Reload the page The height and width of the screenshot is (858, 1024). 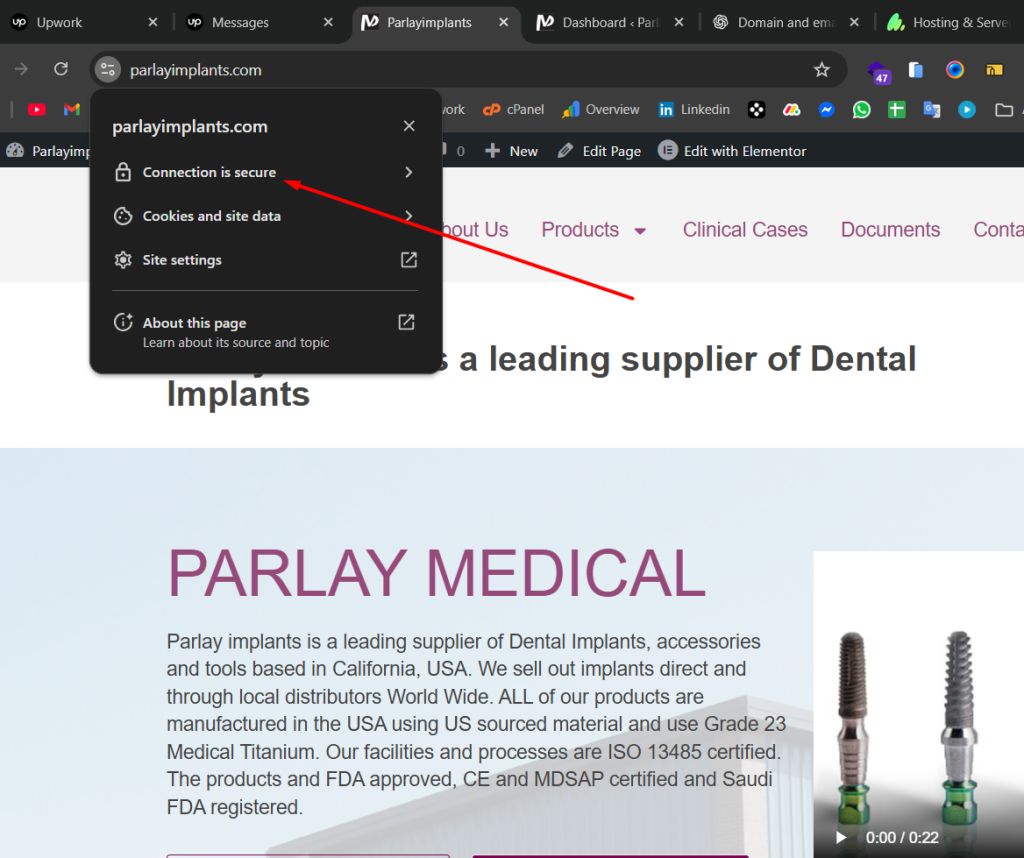[x=61, y=69]
